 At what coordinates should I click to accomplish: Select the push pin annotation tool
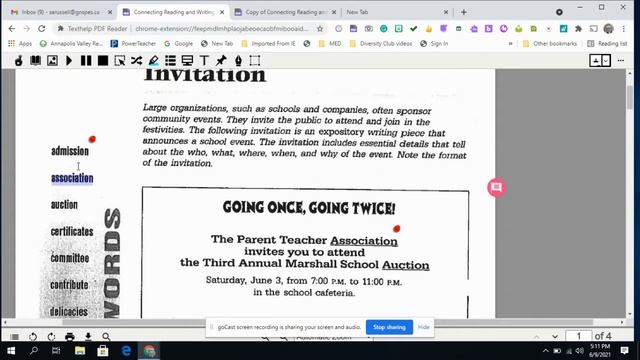click(x=221, y=61)
